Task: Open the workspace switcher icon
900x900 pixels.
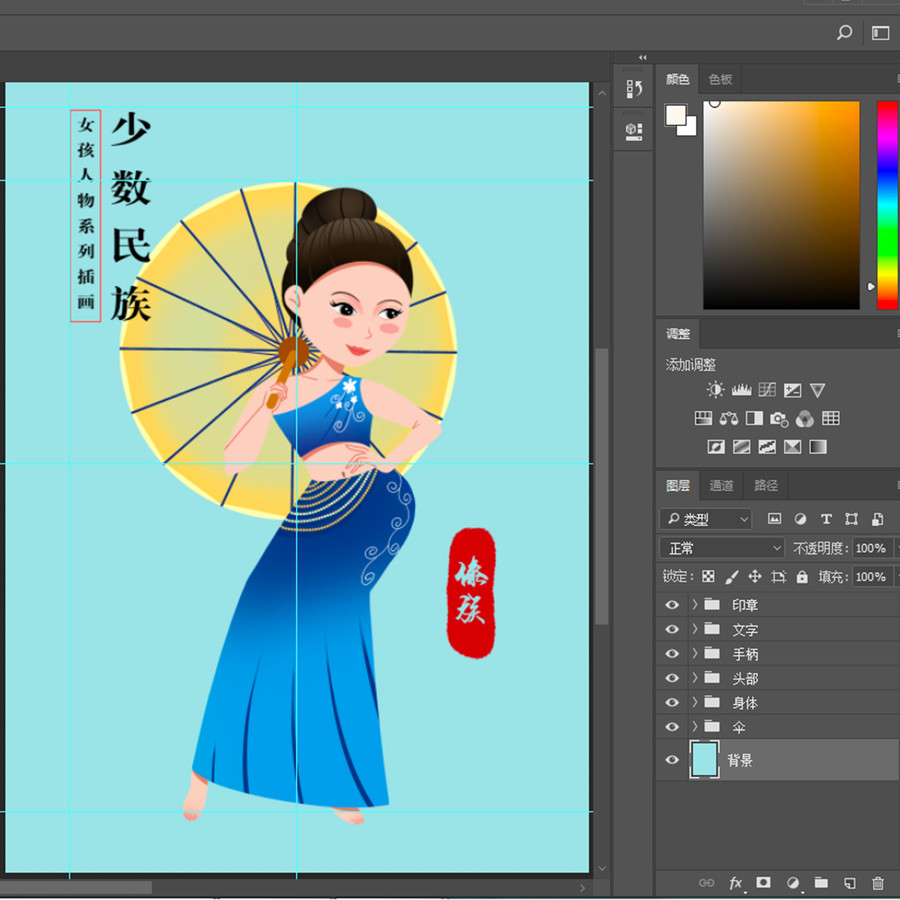Action: coord(880,33)
